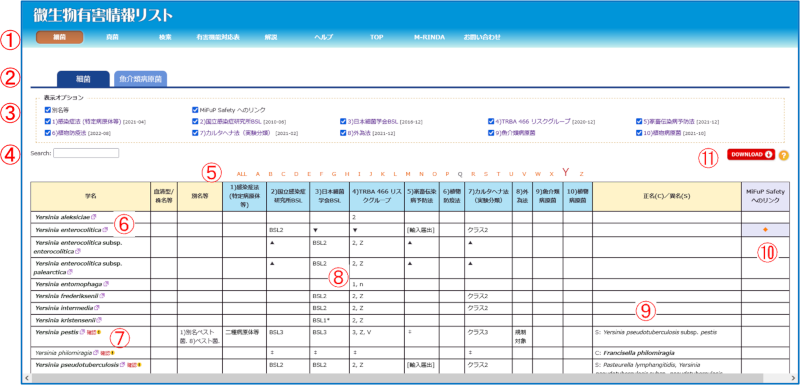Open the external link icon beside Yersinia aleksiciae

pos(93,217)
